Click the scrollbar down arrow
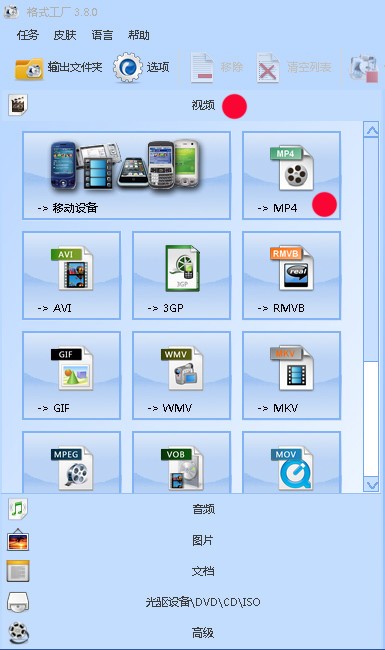 371,484
